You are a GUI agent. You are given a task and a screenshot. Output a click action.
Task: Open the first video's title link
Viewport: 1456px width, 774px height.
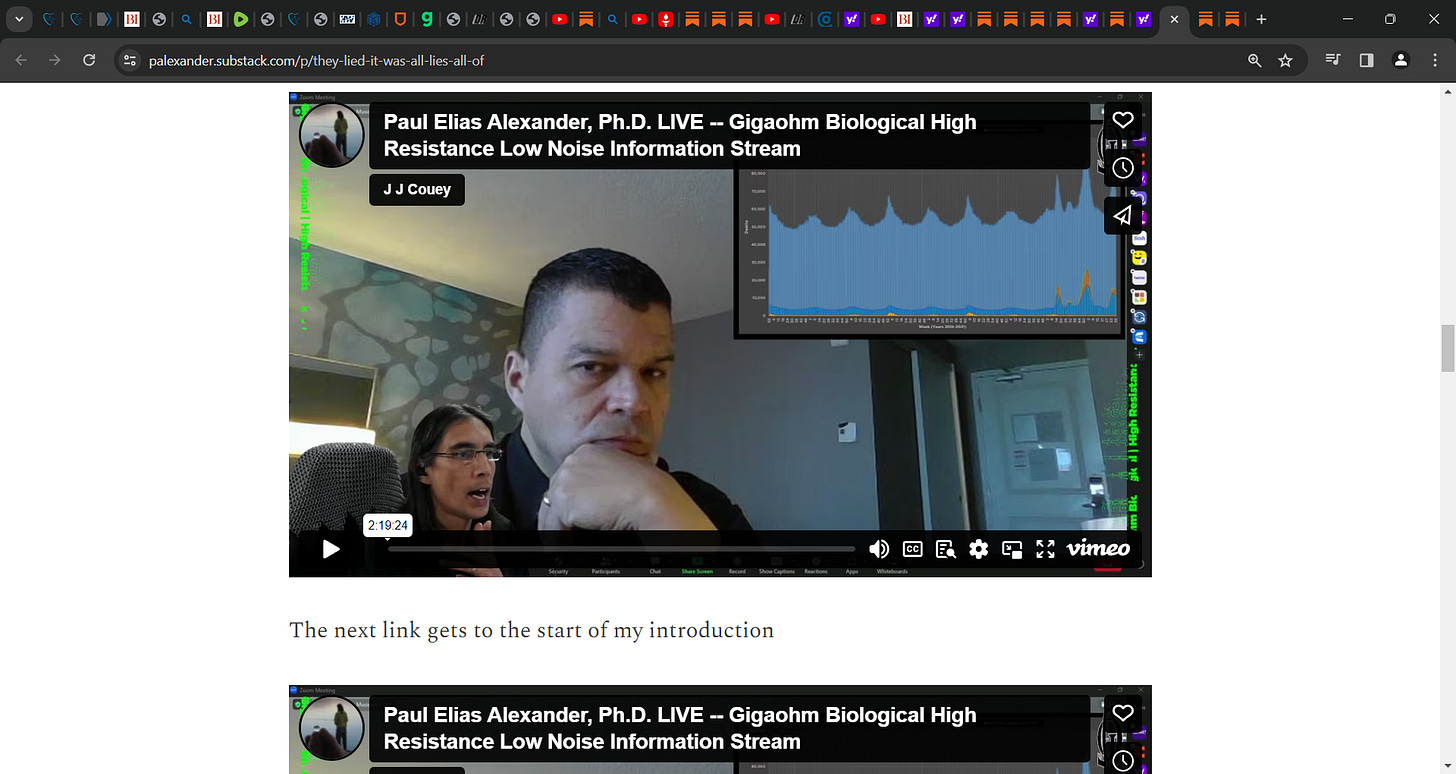(680, 135)
